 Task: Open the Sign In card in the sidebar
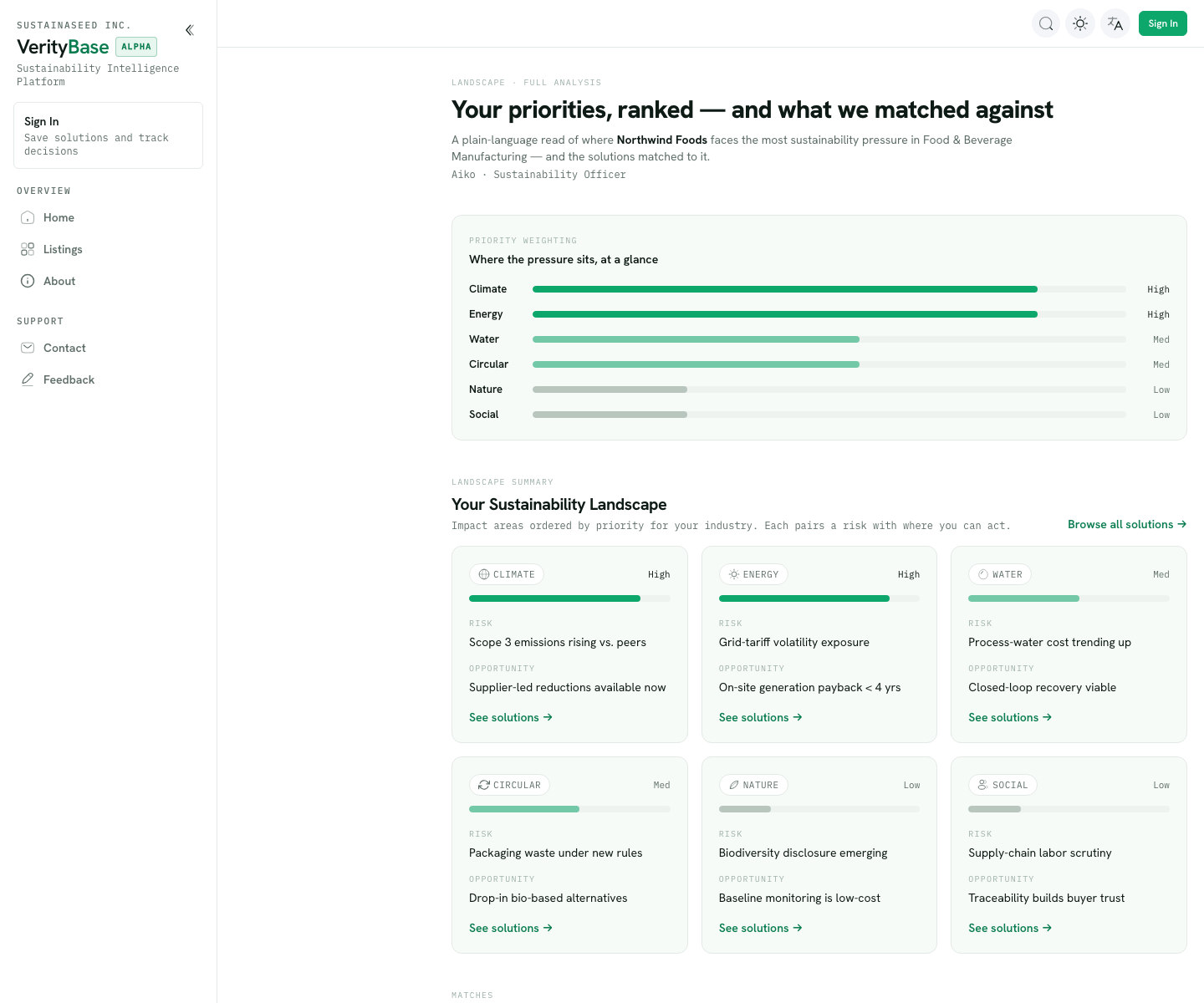click(x=108, y=135)
